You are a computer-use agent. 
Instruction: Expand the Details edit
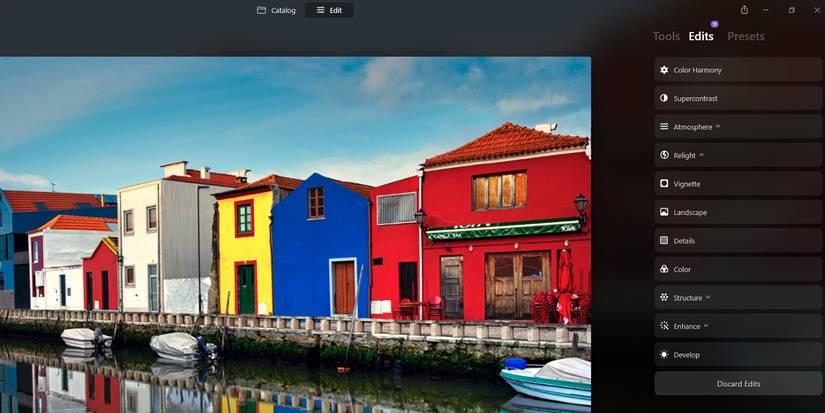(x=738, y=240)
